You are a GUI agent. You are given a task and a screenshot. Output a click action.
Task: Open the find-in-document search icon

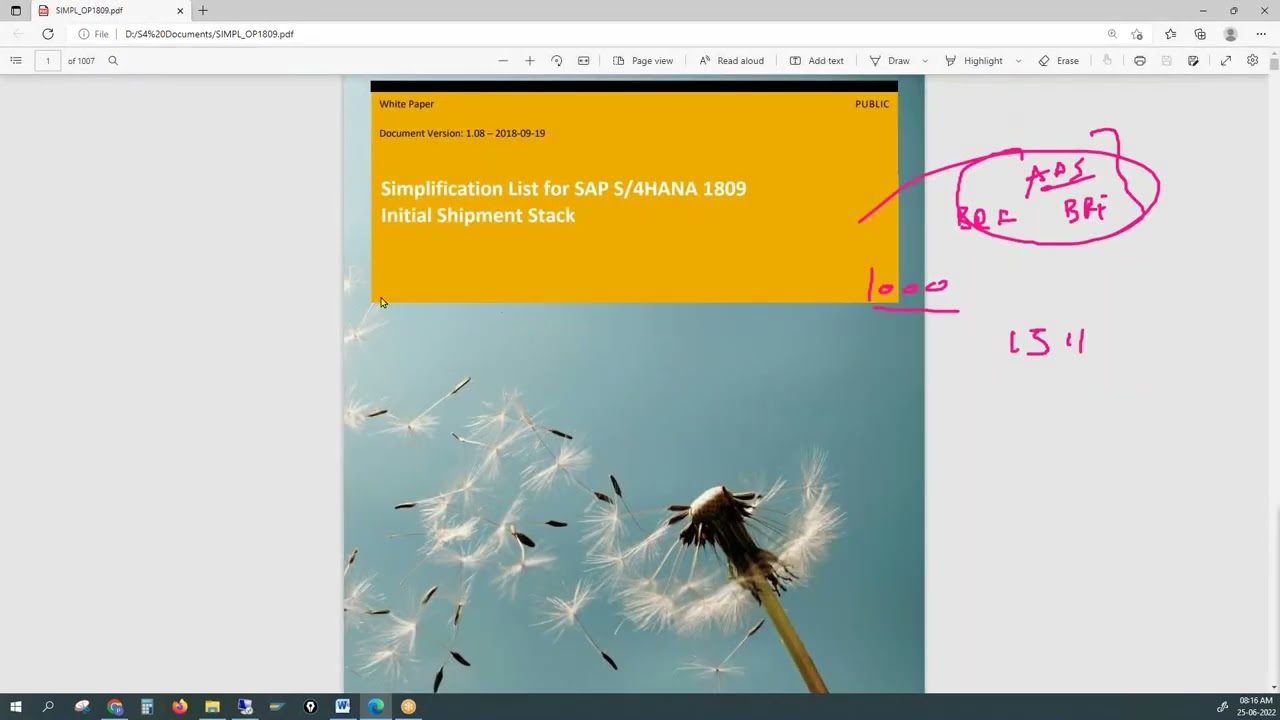(x=113, y=61)
